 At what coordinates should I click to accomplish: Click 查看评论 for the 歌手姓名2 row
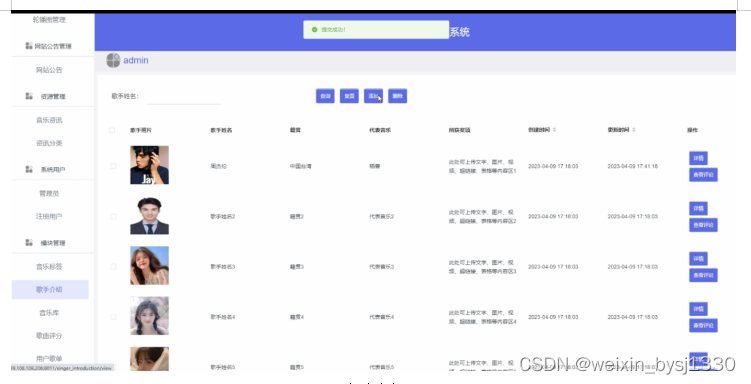[x=703, y=225]
